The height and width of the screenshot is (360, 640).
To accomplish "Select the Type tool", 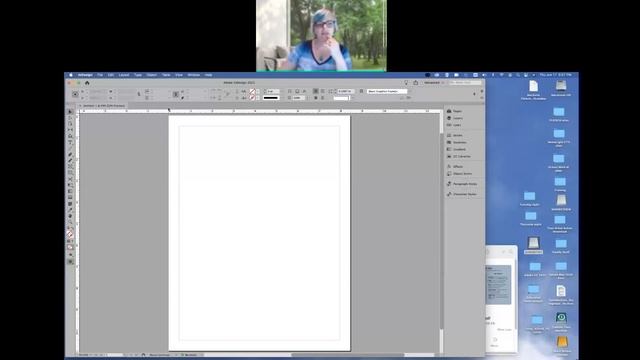I will point(70,142).
